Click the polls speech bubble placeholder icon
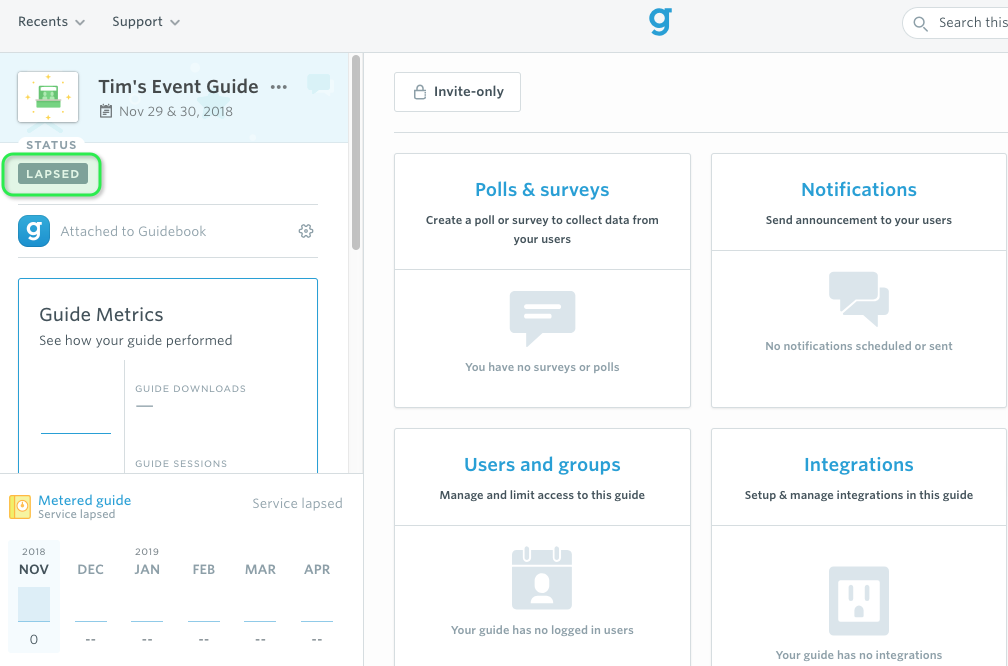Screen dimensions: 1008x666 point(542,318)
